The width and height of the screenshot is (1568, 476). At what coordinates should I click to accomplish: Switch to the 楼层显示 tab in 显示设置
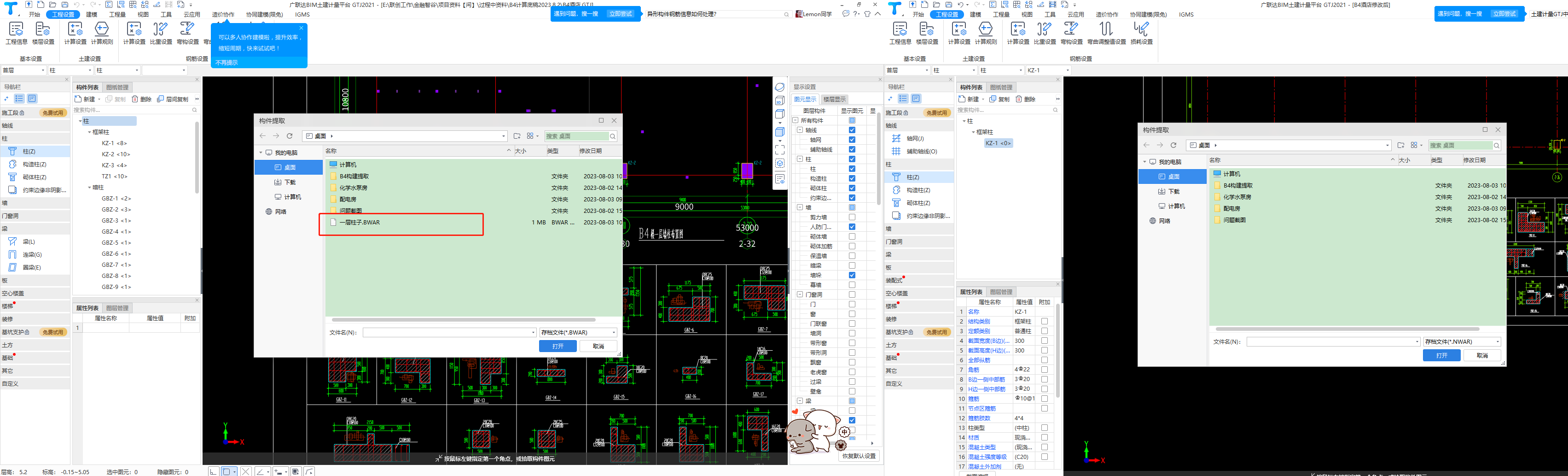point(834,99)
